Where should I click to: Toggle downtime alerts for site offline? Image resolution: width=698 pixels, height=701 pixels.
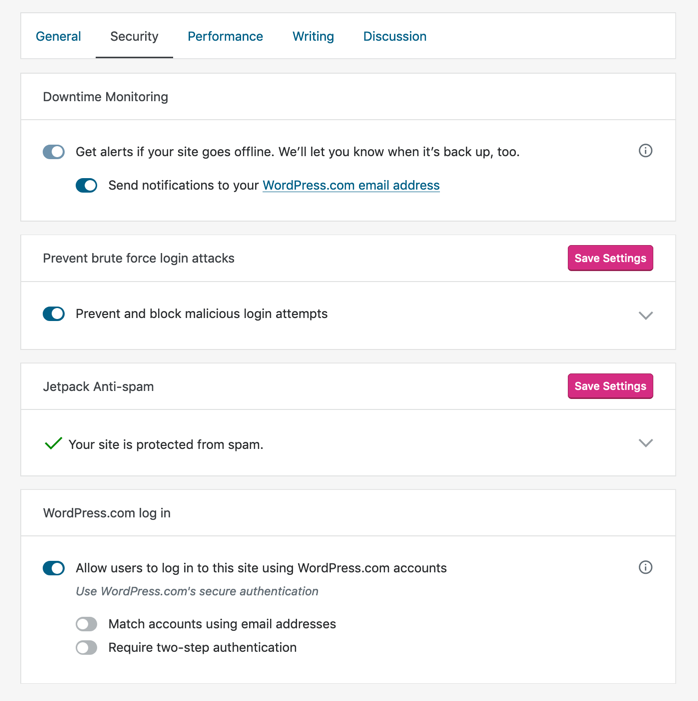[x=54, y=152]
